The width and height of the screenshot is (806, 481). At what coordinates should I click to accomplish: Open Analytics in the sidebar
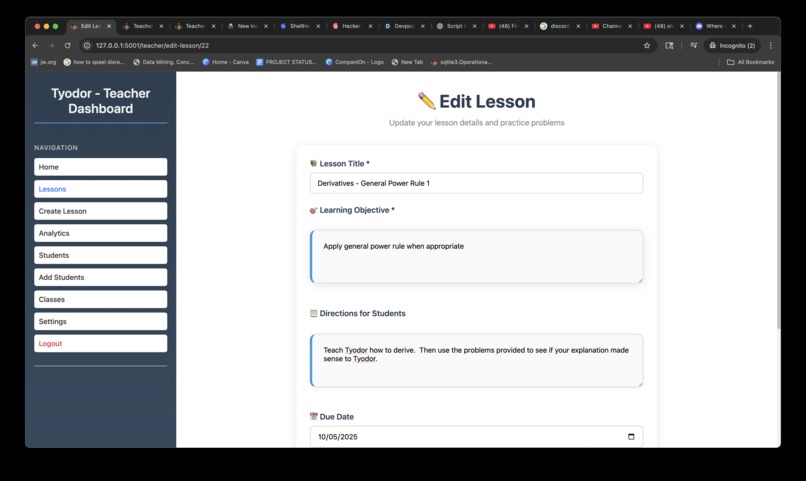tap(101, 233)
